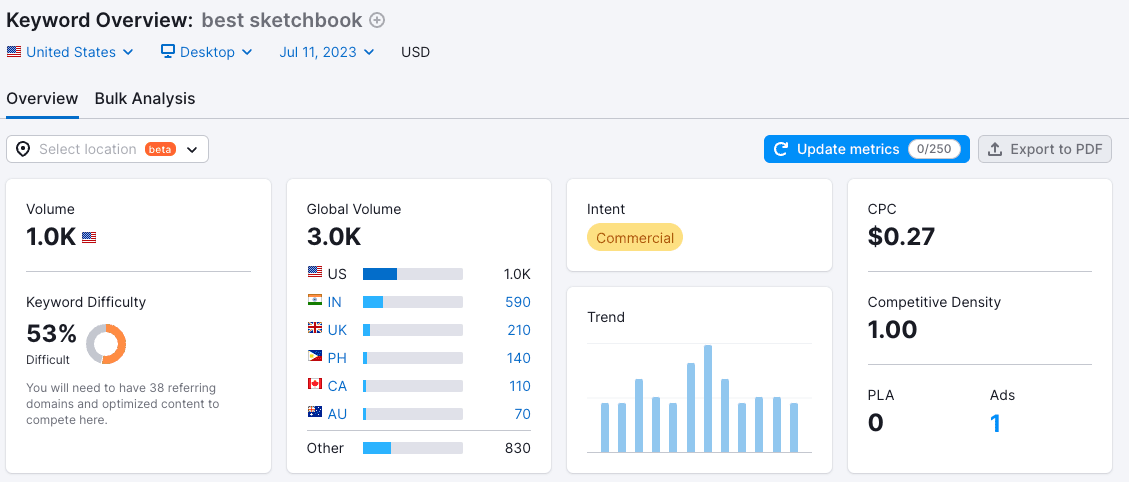Click the Keyword Difficulty donut chart
This screenshot has width=1129, height=482.
coord(106,344)
